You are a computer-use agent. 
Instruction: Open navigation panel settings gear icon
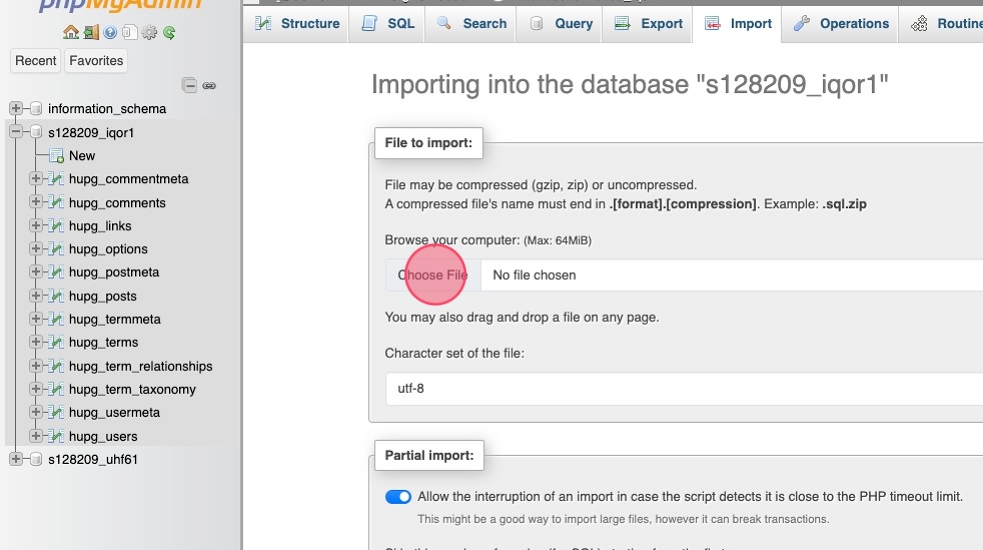[149, 33]
